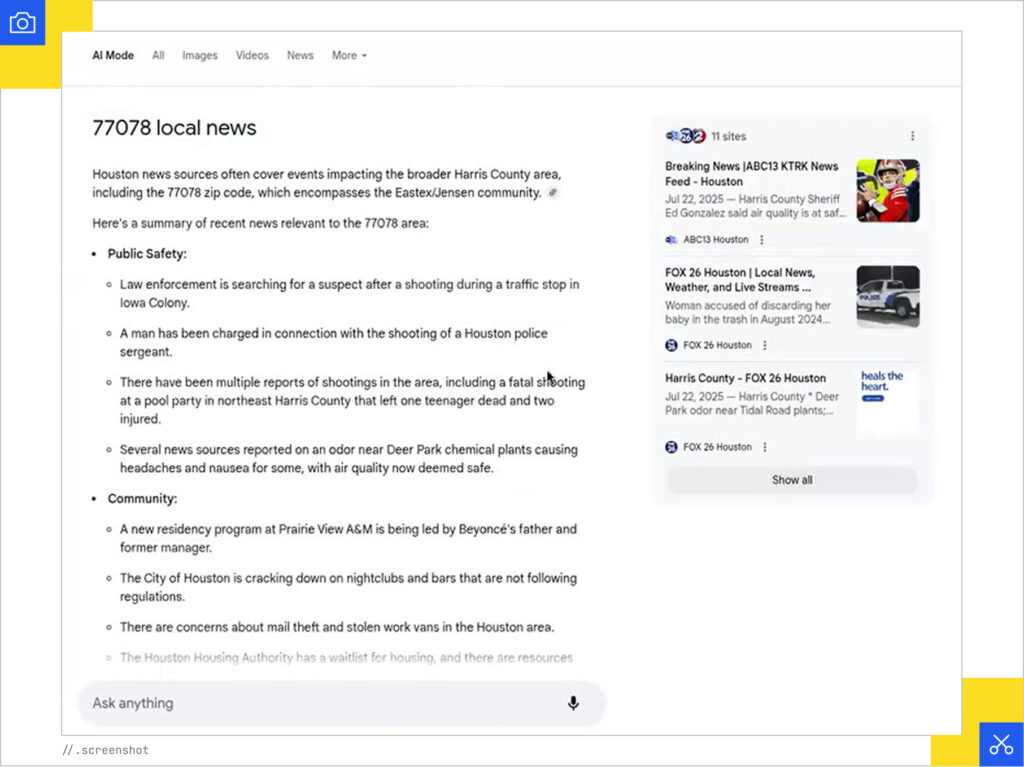Click the microphone voice search icon
Screen dimensions: 1024x767
point(573,703)
